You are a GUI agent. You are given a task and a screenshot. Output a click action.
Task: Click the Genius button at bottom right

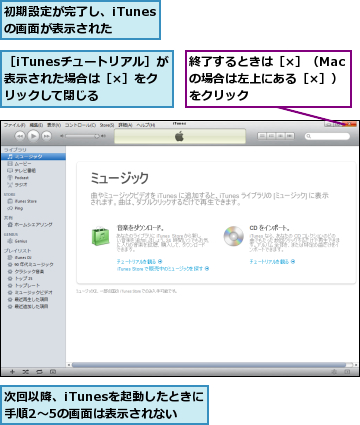(334, 372)
